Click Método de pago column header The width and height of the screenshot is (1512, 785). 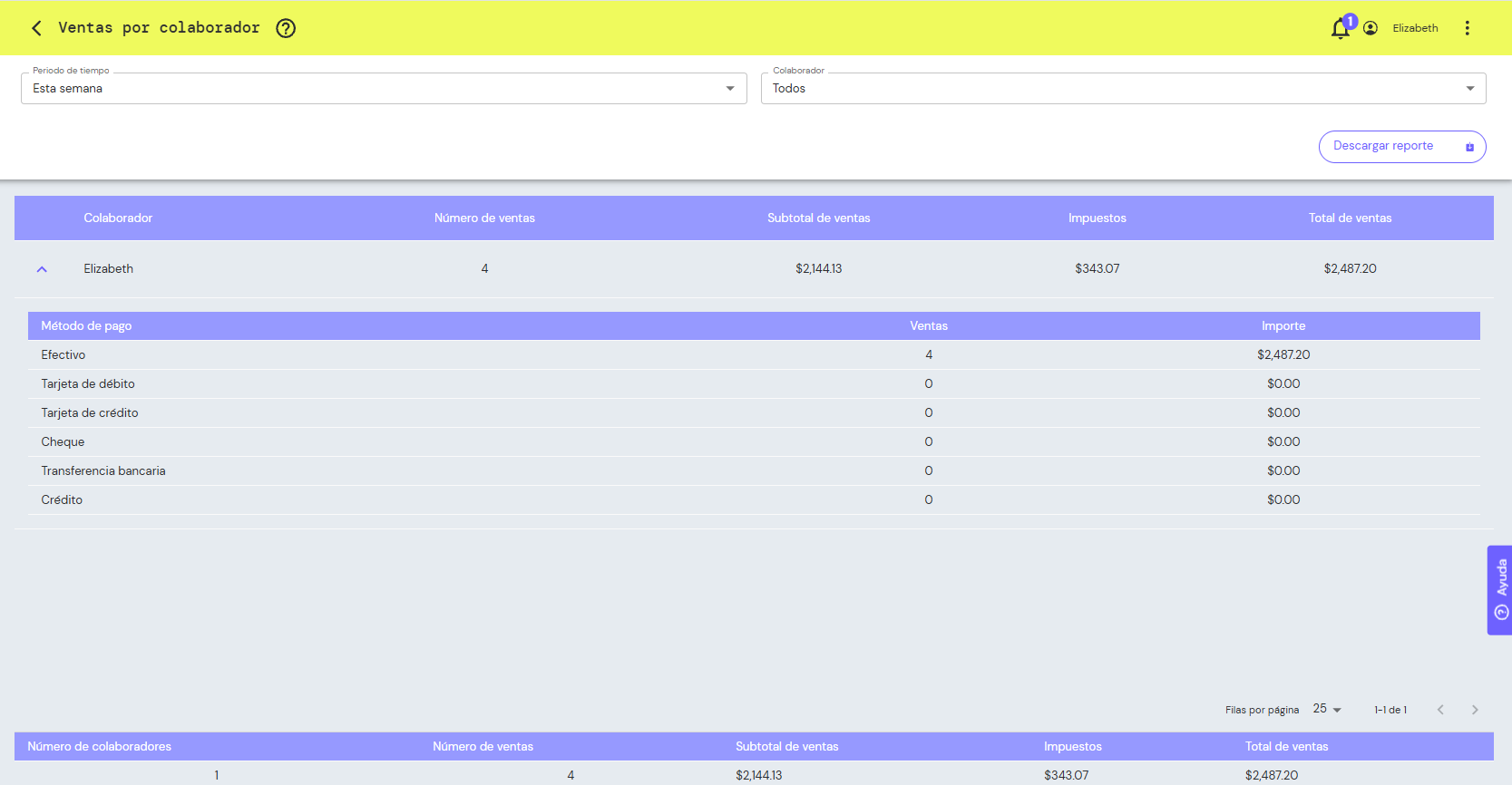[x=86, y=326]
